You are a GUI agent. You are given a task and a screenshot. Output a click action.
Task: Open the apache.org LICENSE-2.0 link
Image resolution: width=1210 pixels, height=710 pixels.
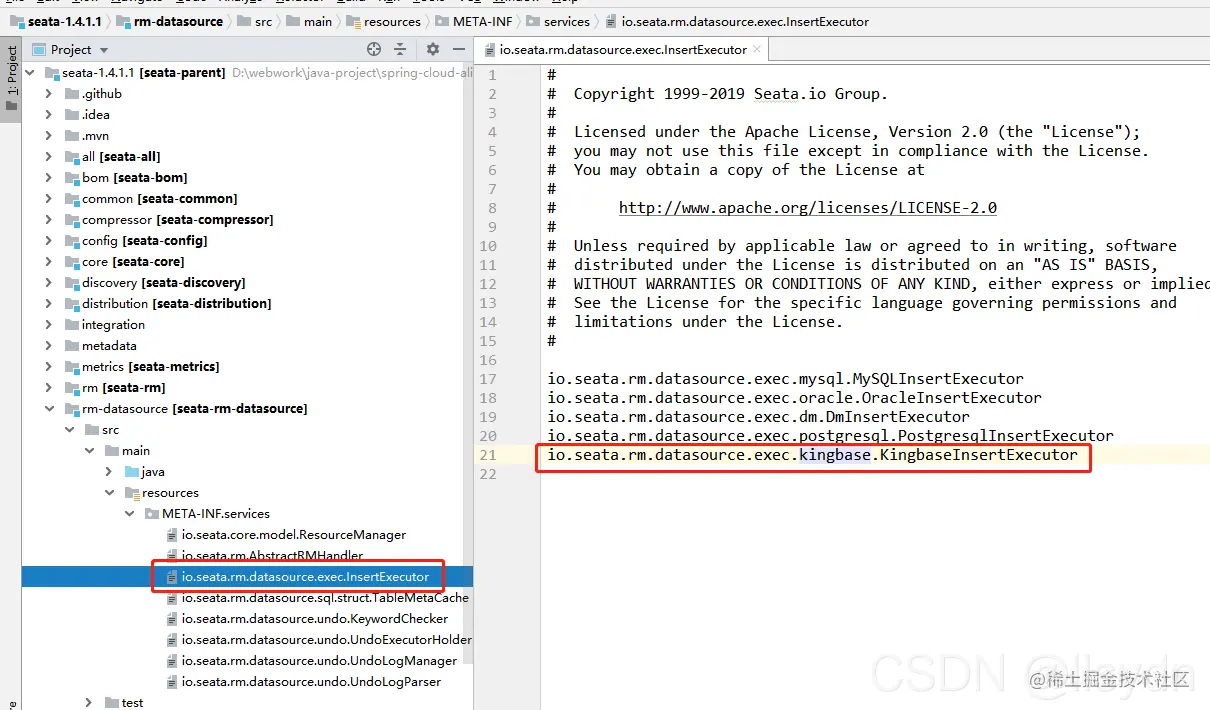(808, 208)
